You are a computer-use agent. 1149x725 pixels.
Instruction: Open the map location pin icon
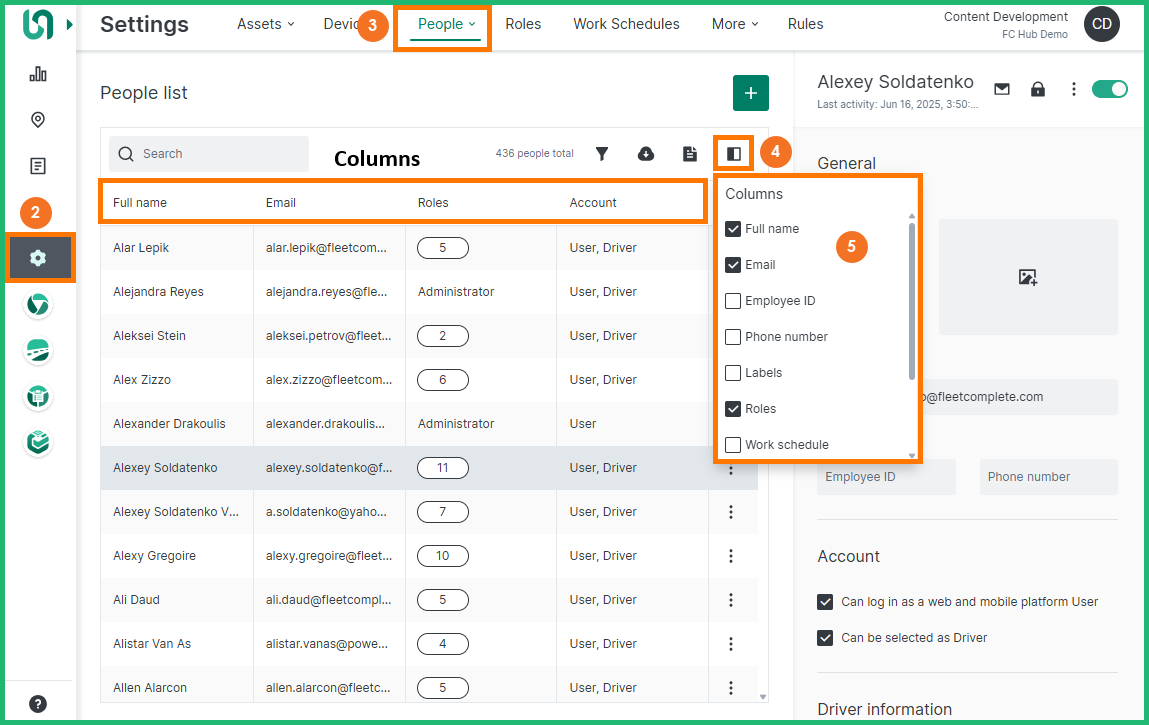38,120
